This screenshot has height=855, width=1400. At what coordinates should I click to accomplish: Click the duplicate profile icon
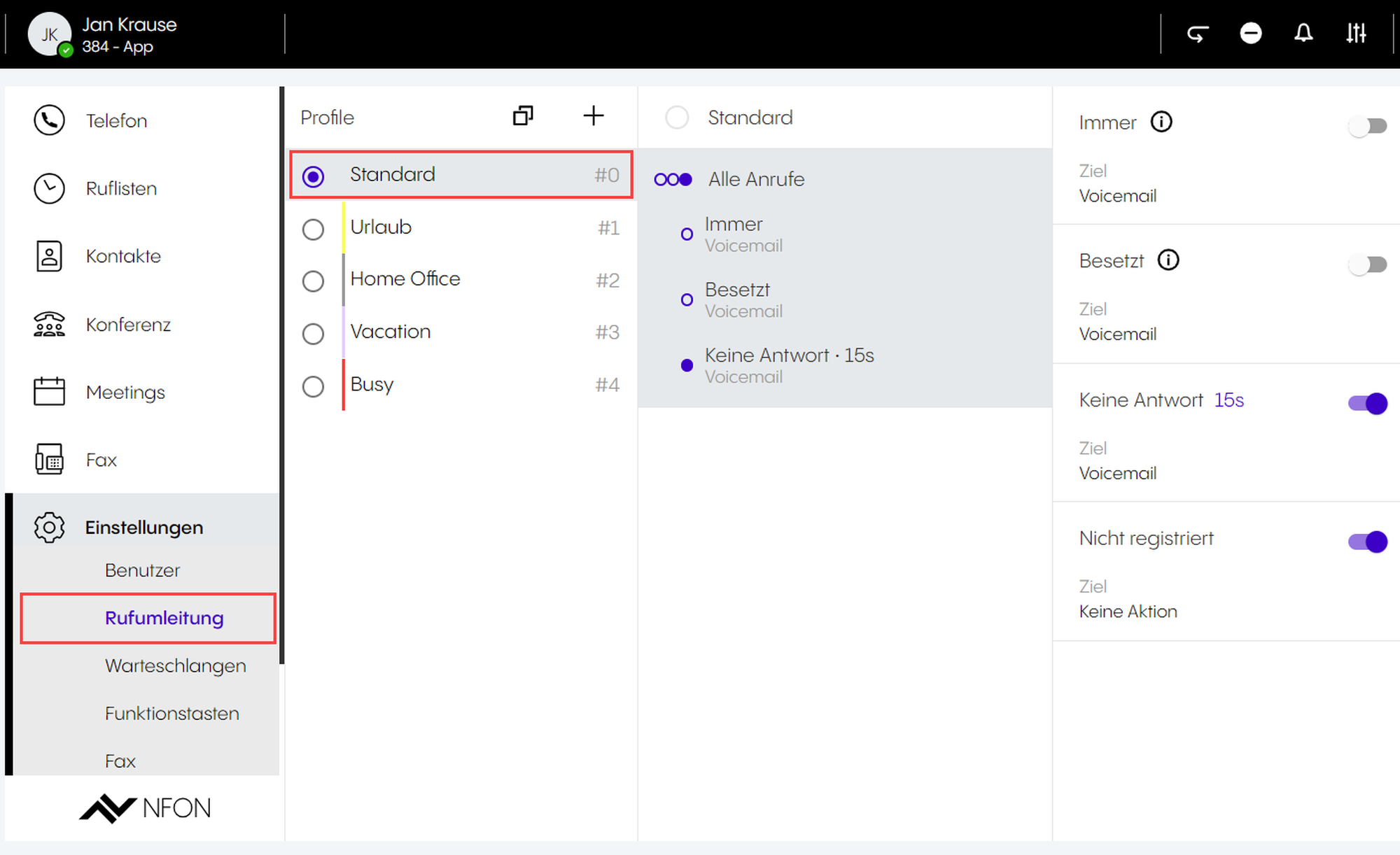coord(523,116)
